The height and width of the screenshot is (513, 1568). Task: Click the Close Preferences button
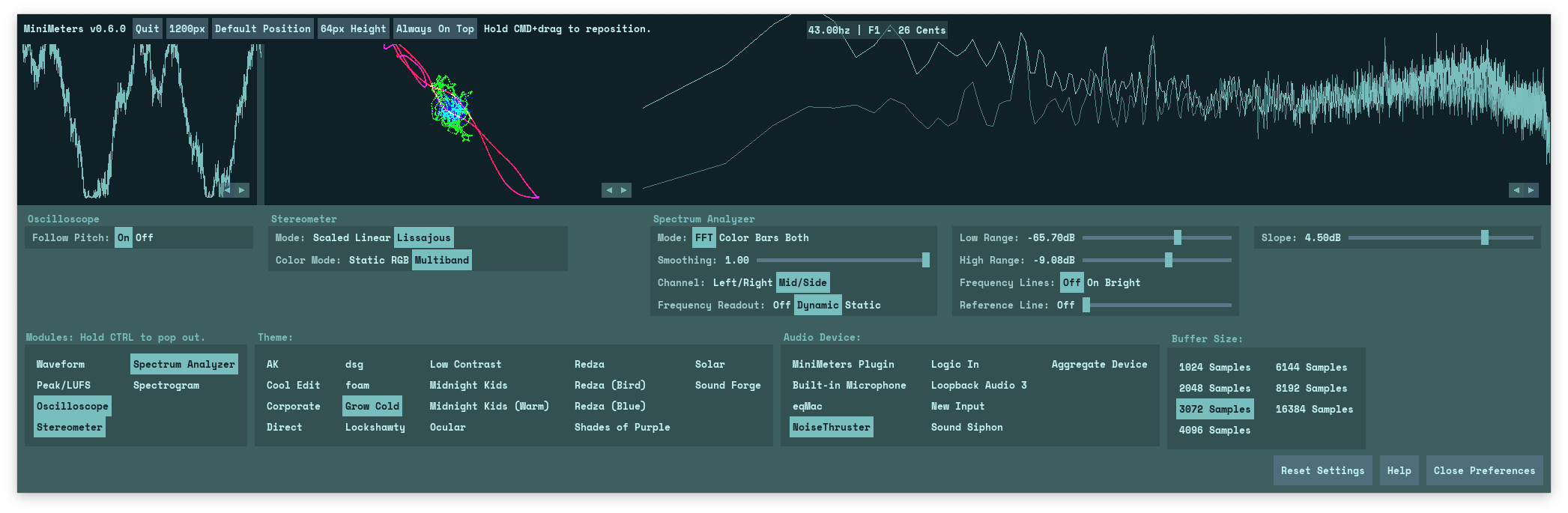1483,471
